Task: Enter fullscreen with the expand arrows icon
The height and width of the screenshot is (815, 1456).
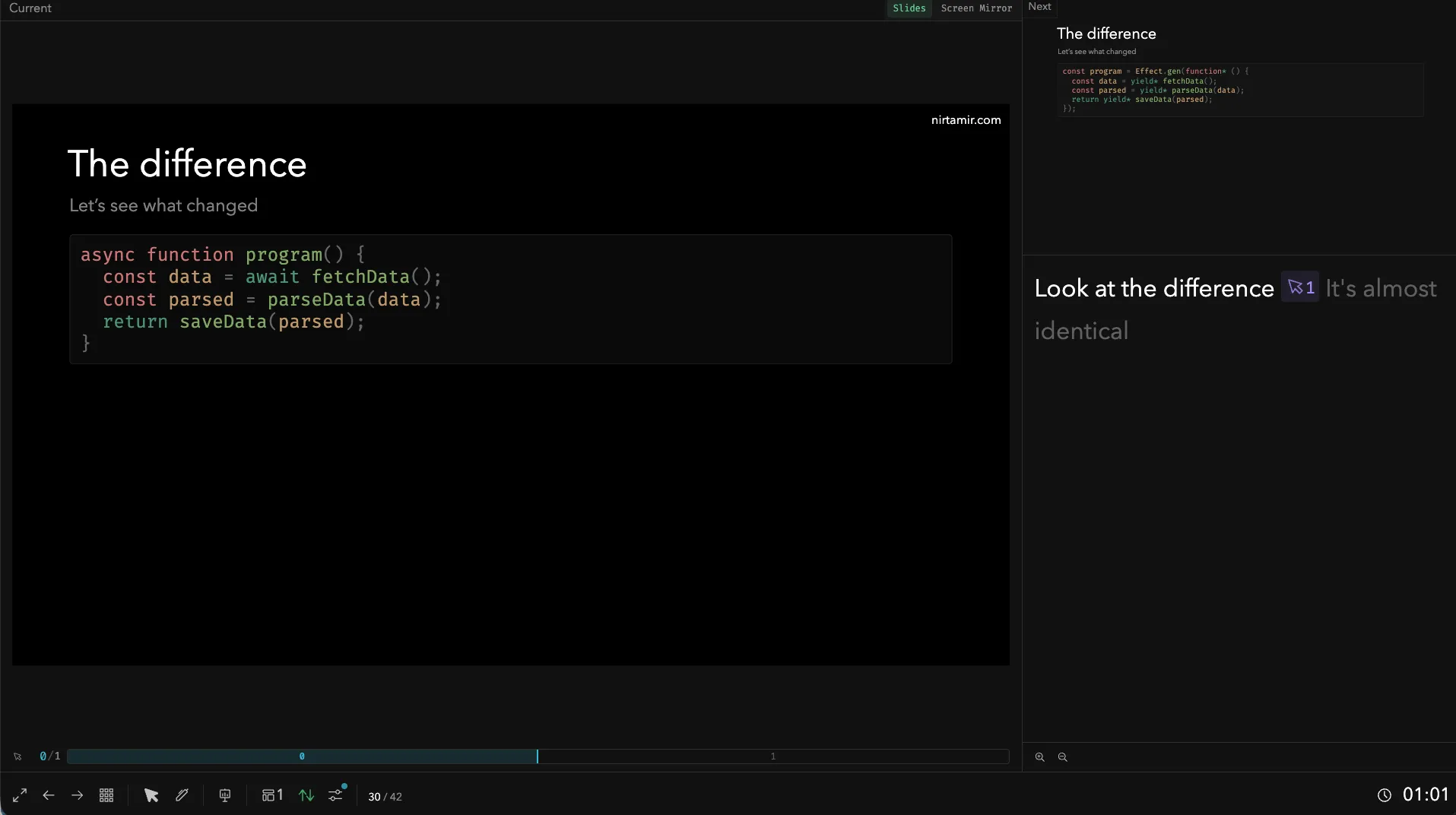Action: point(20,795)
